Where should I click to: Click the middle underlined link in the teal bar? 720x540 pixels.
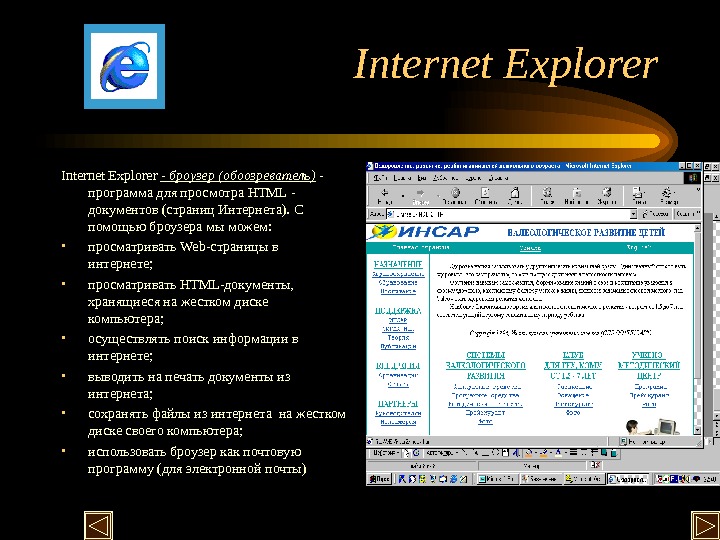pyautogui.click(x=530, y=248)
